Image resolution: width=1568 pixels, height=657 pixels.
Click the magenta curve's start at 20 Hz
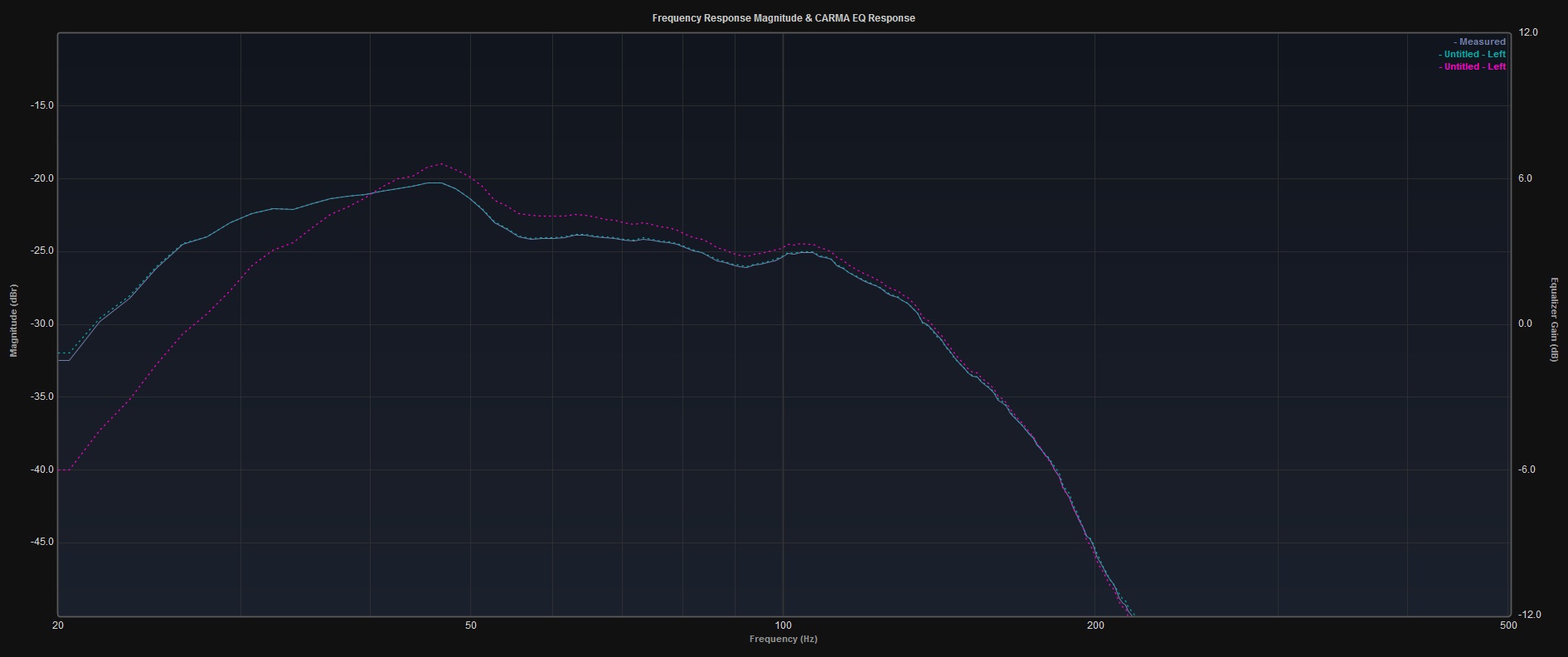pyautogui.click(x=60, y=470)
